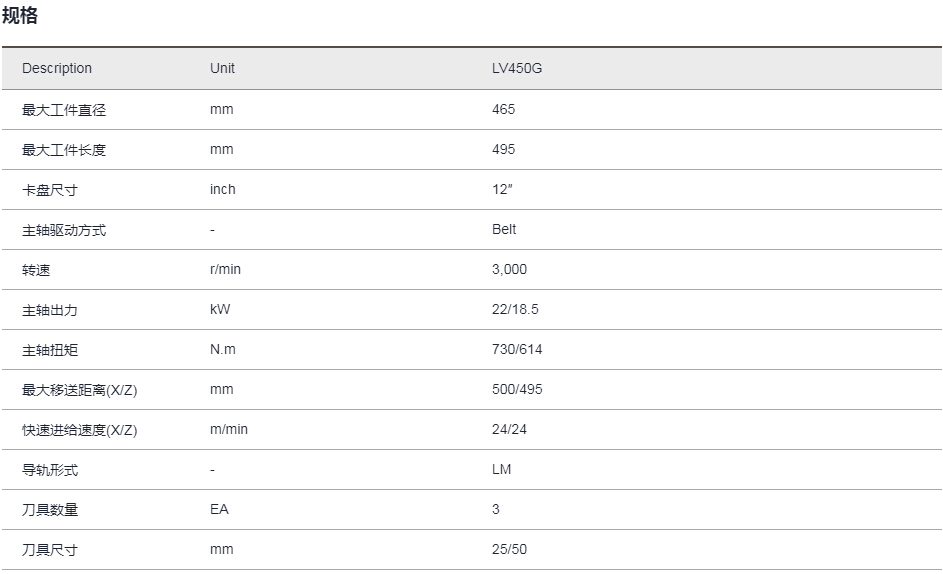Click the 3,000 r/min speed value
This screenshot has width=943, height=574.
(509, 269)
